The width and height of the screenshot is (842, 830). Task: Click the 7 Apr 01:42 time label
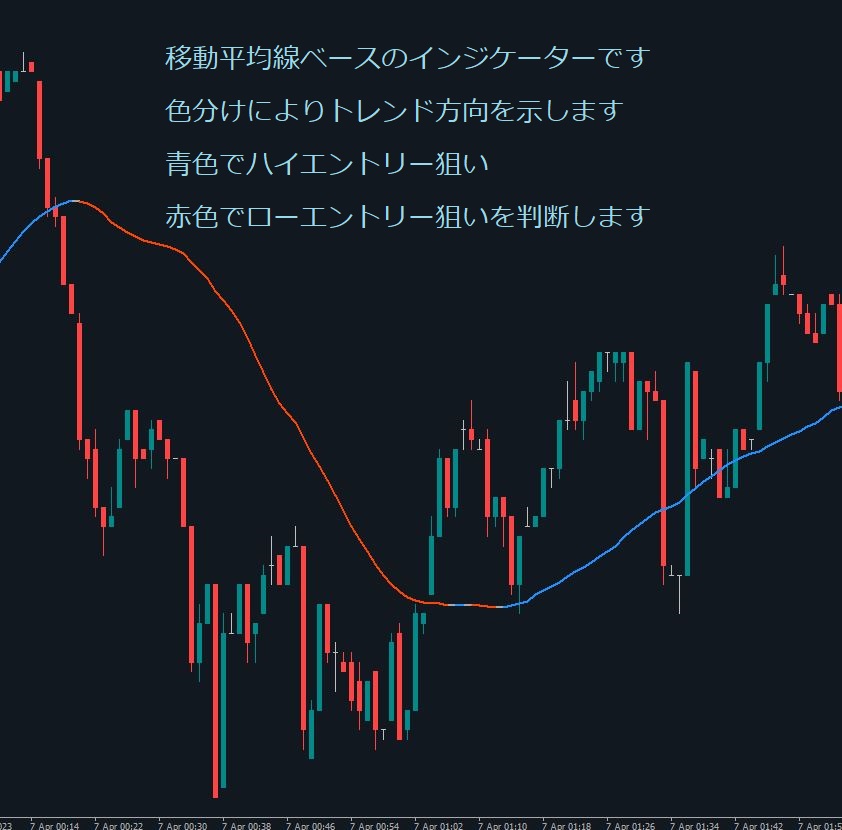[x=759, y=826]
